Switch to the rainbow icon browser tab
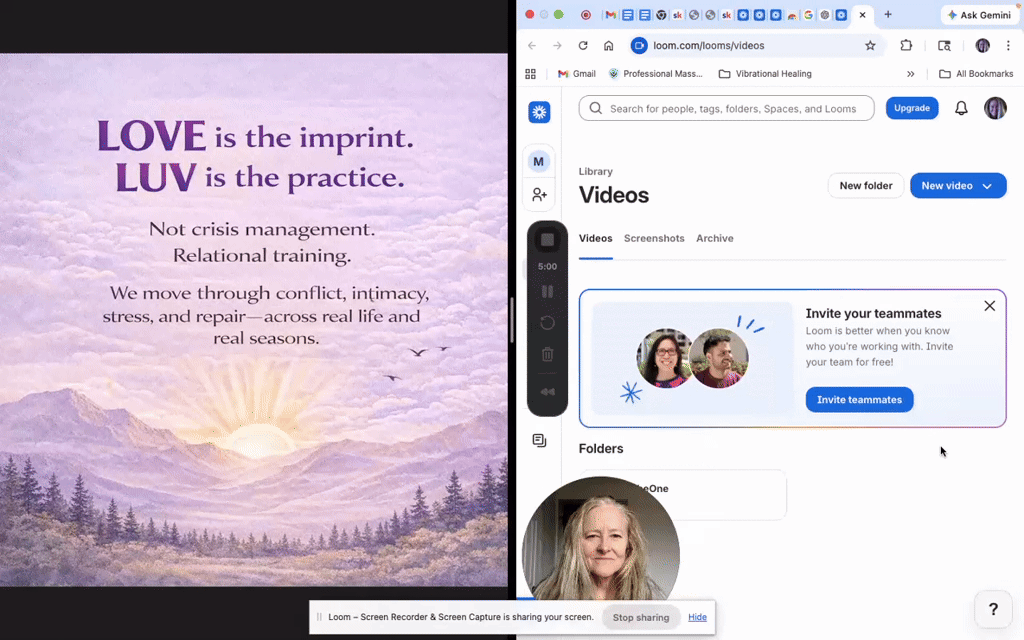1024x640 pixels. coord(792,14)
